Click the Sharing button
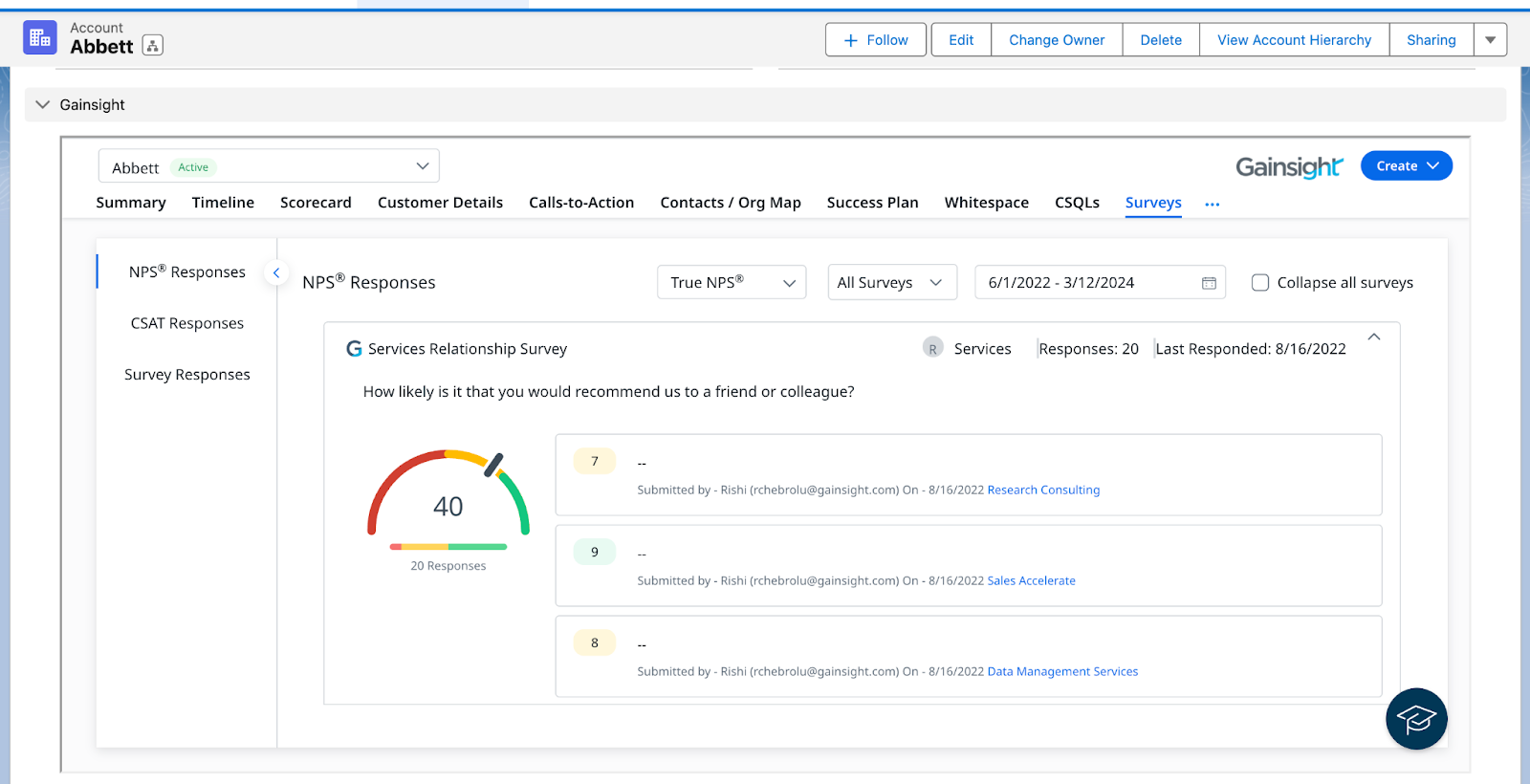 (1432, 40)
